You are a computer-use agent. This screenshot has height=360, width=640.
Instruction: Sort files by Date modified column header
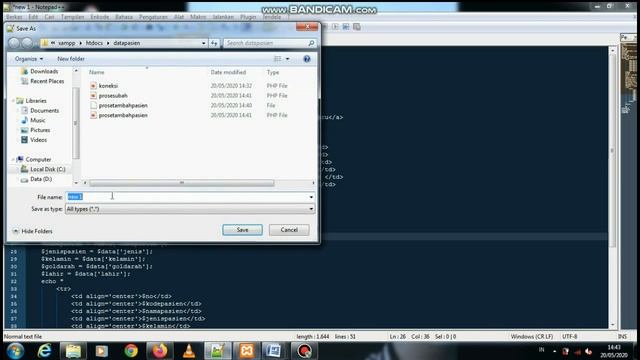click(228, 72)
